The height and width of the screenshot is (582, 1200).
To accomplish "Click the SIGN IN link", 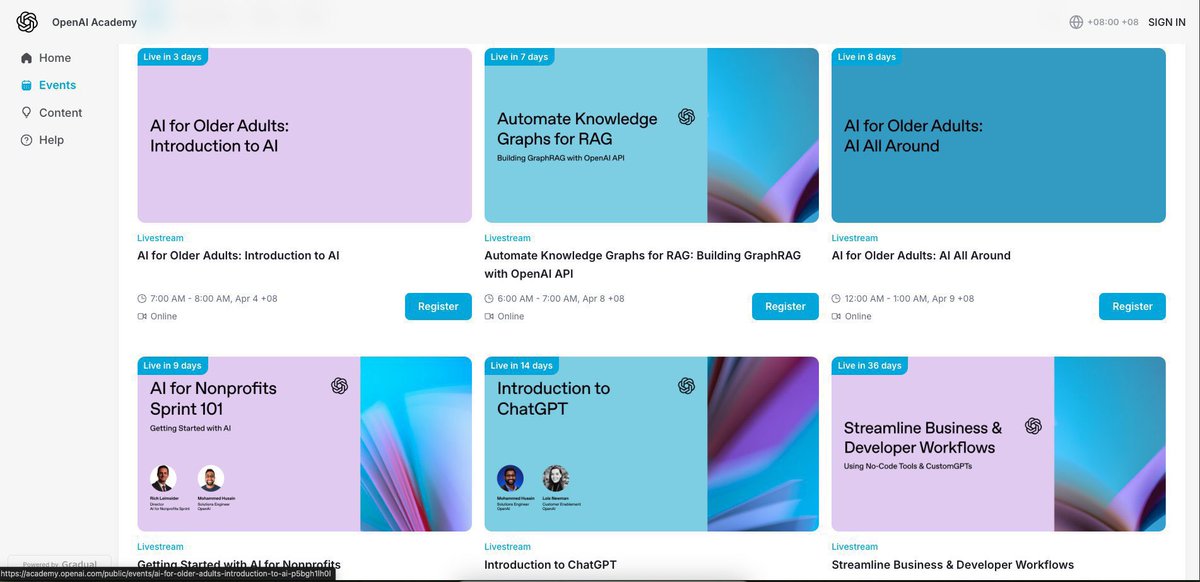I will pyautogui.click(x=1166, y=21).
